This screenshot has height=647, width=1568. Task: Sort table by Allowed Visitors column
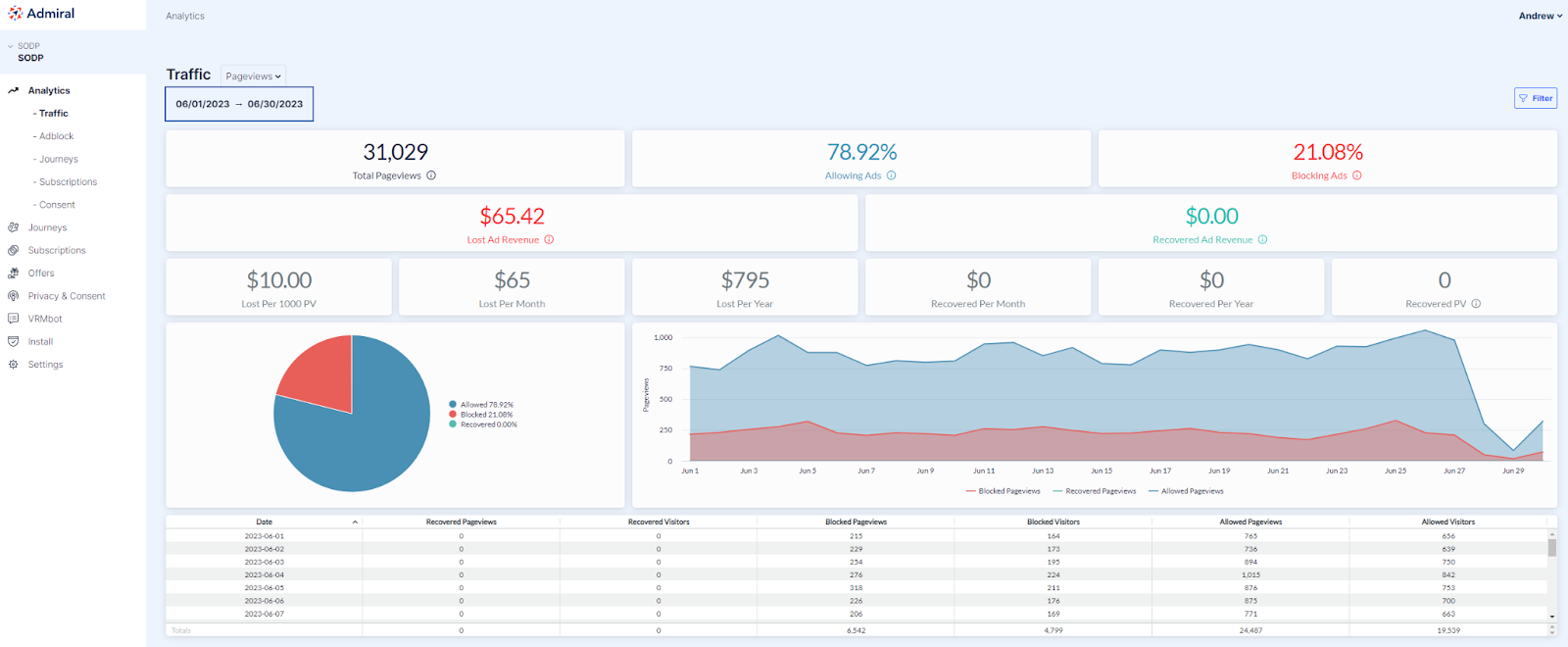pyautogui.click(x=1448, y=523)
